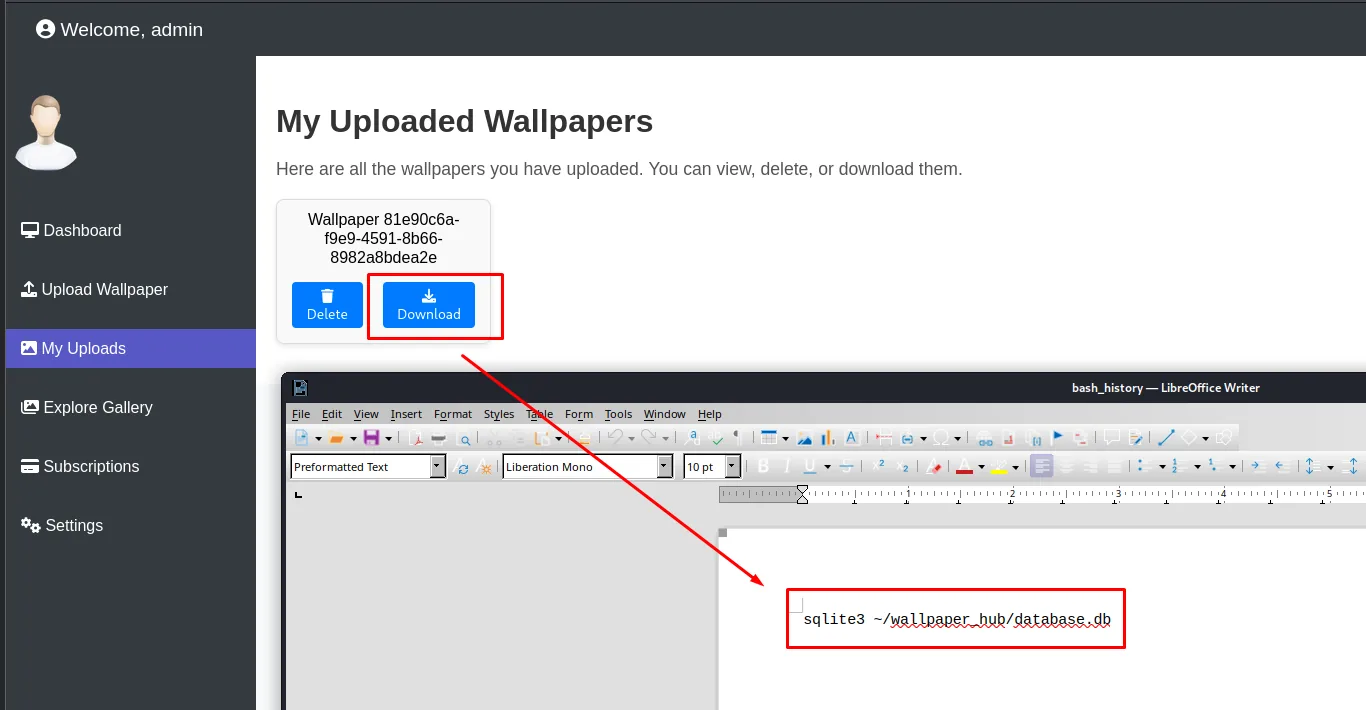
Task: Click the Insert Page Break icon
Action: pyautogui.click(x=884, y=437)
